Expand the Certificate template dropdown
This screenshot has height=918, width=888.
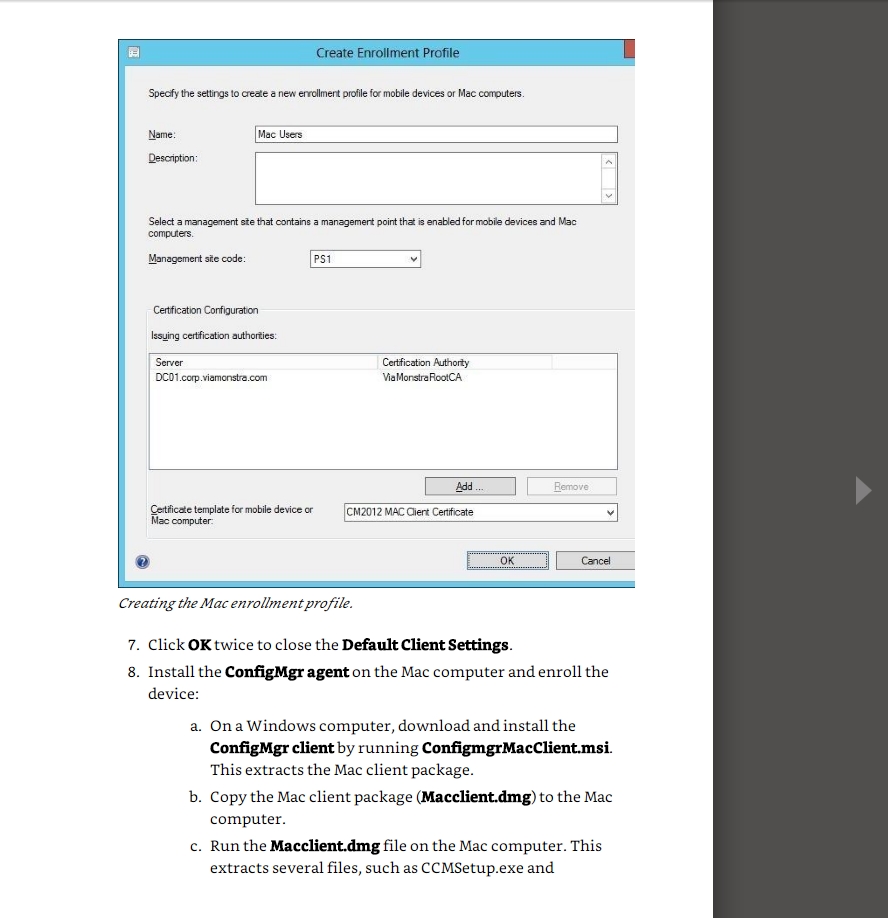(480, 512)
